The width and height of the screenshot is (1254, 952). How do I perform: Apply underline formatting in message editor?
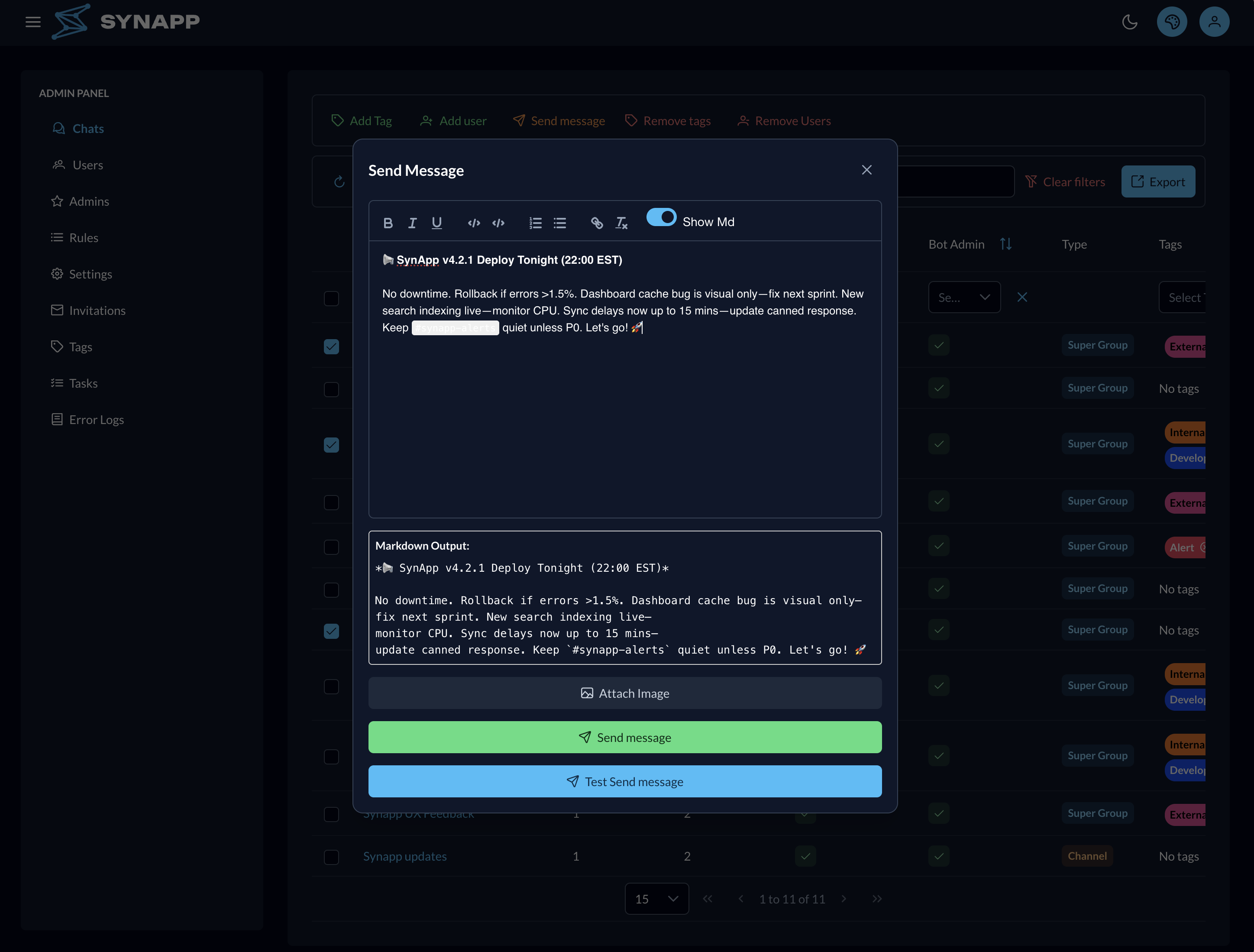tap(436, 223)
